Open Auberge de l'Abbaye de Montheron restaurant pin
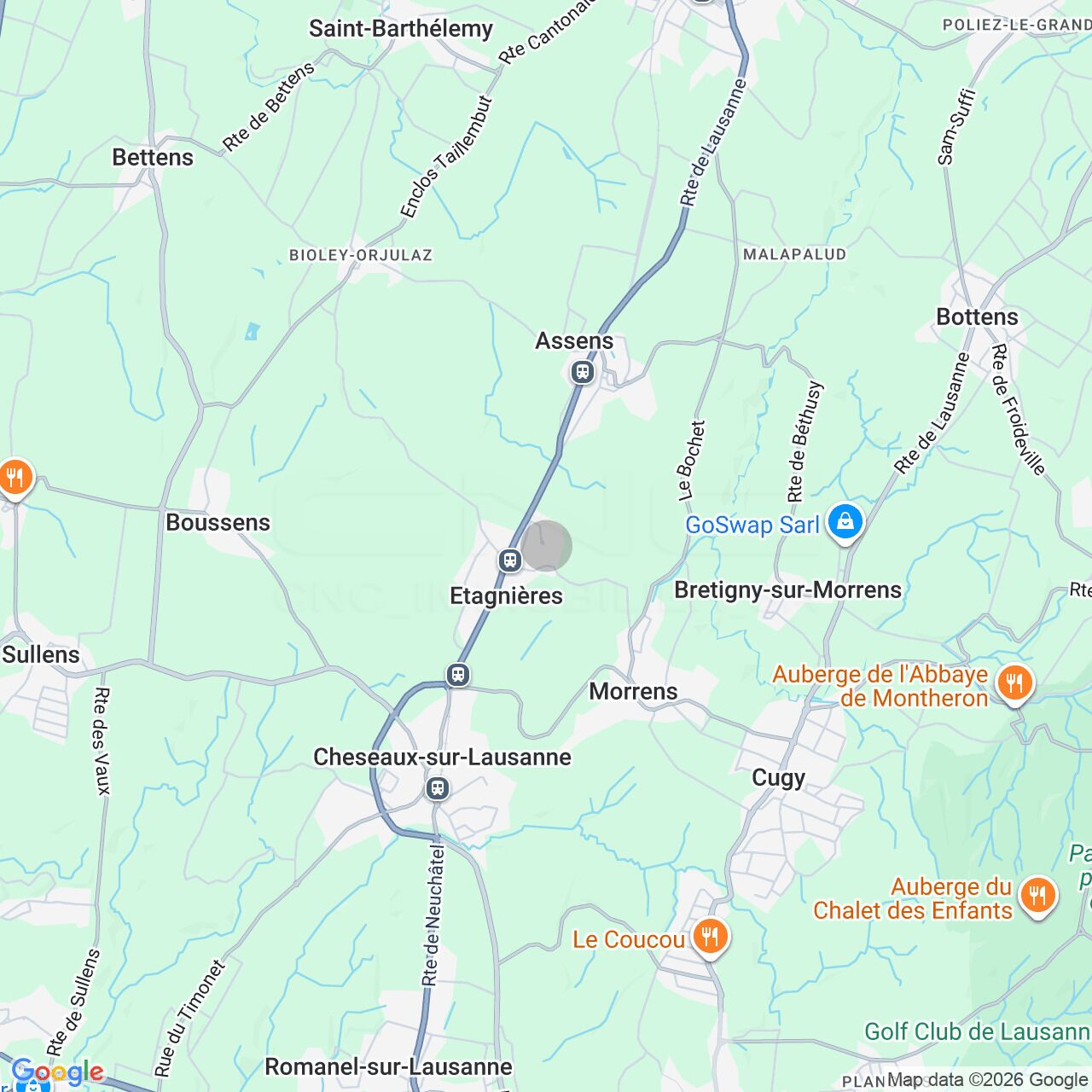The image size is (1092, 1092). click(1014, 684)
